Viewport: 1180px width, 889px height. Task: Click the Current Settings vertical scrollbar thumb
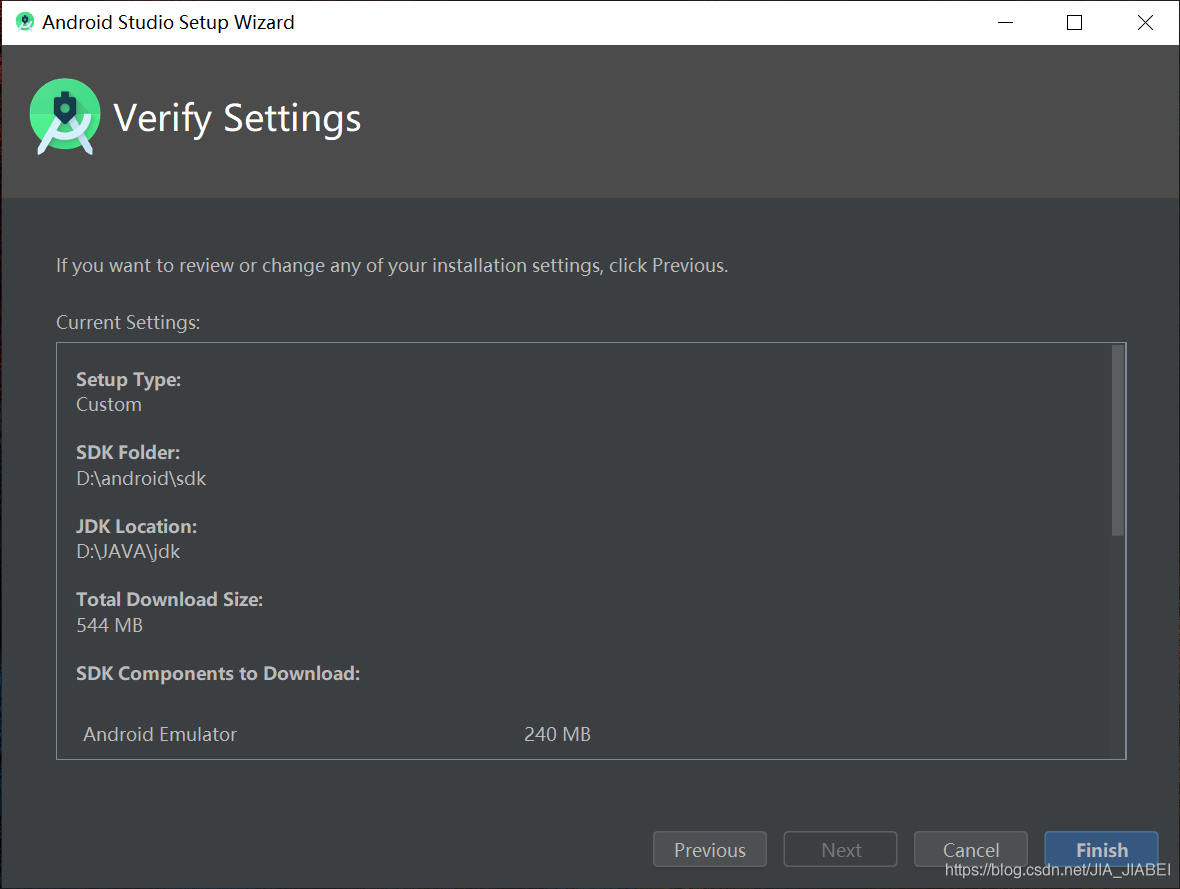1118,440
